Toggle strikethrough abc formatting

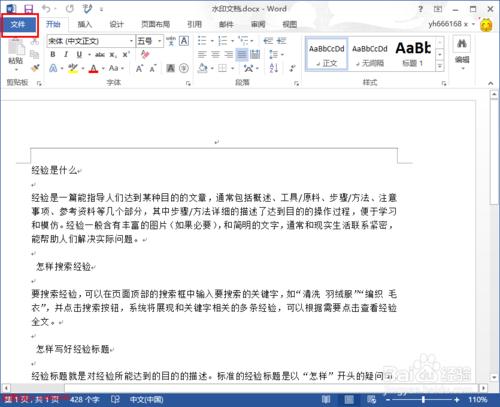click(x=100, y=55)
